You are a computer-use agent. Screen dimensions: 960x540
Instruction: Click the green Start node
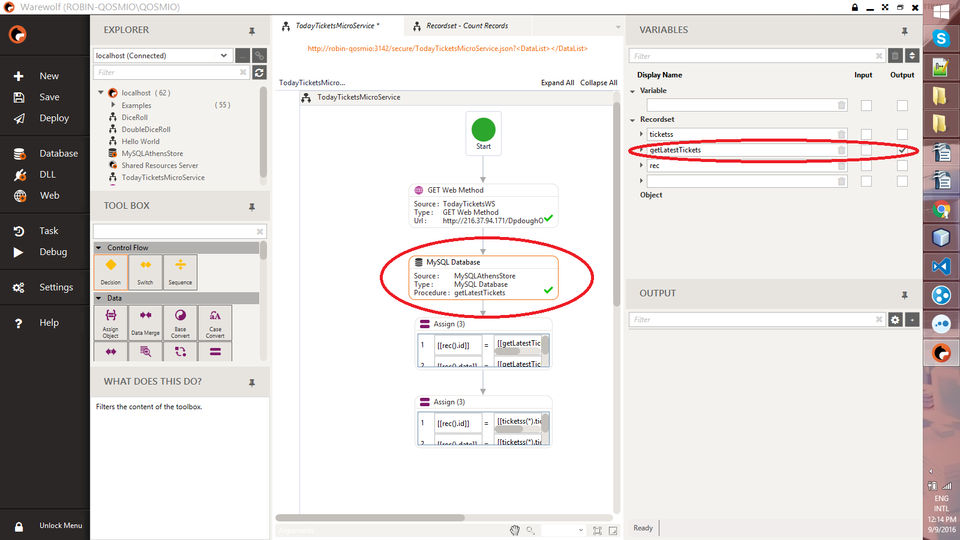[x=483, y=130]
